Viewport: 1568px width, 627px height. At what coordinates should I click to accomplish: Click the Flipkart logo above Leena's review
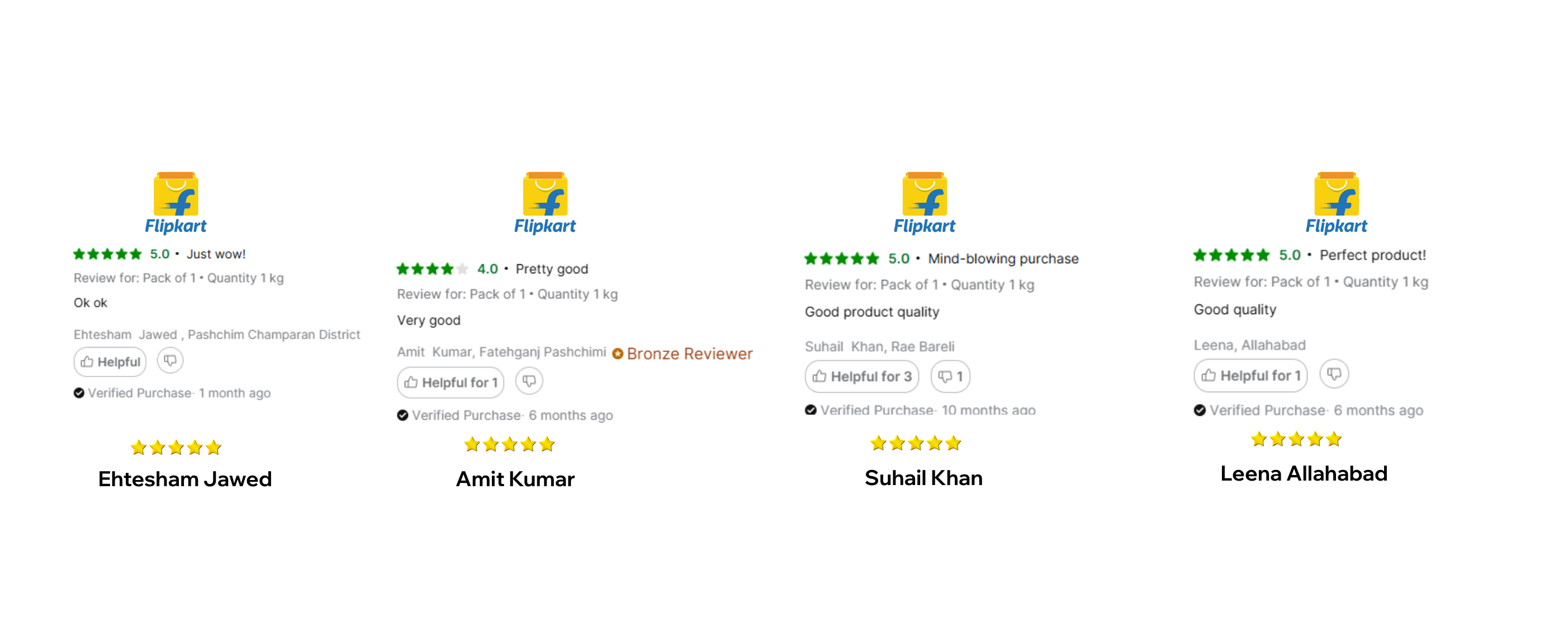coord(1336,203)
